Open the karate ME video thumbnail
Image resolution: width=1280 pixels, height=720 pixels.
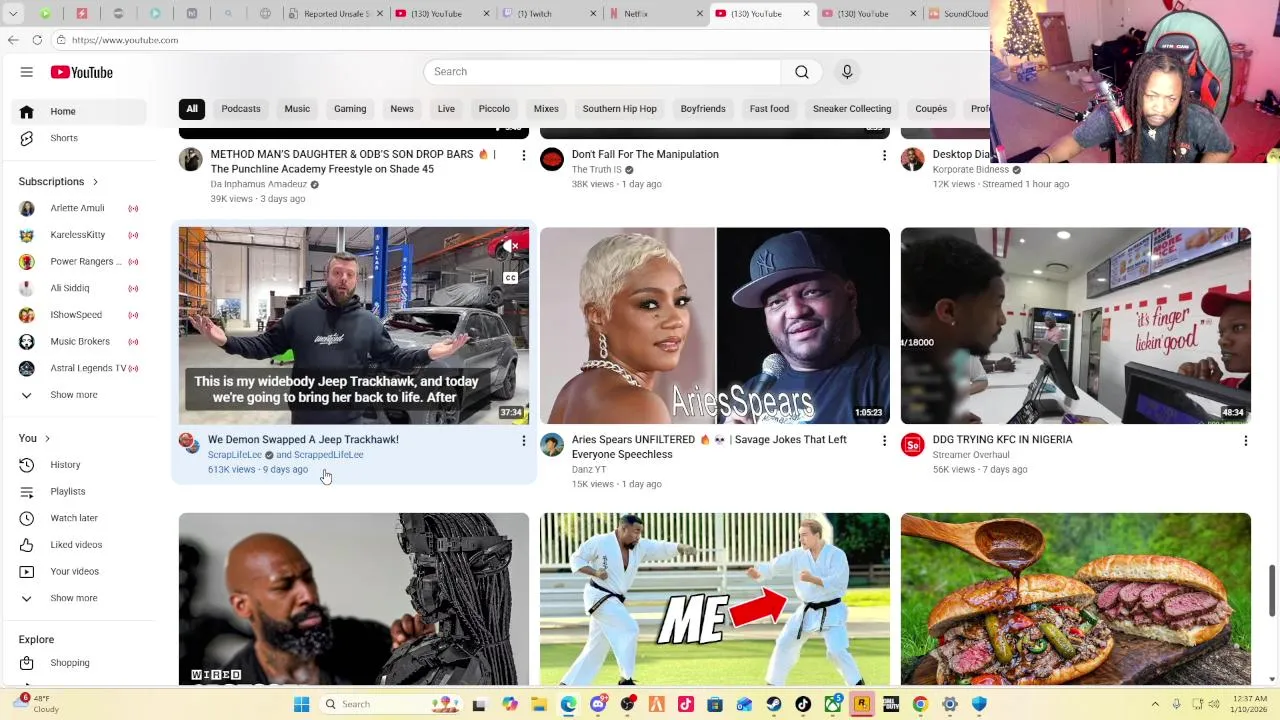715,599
